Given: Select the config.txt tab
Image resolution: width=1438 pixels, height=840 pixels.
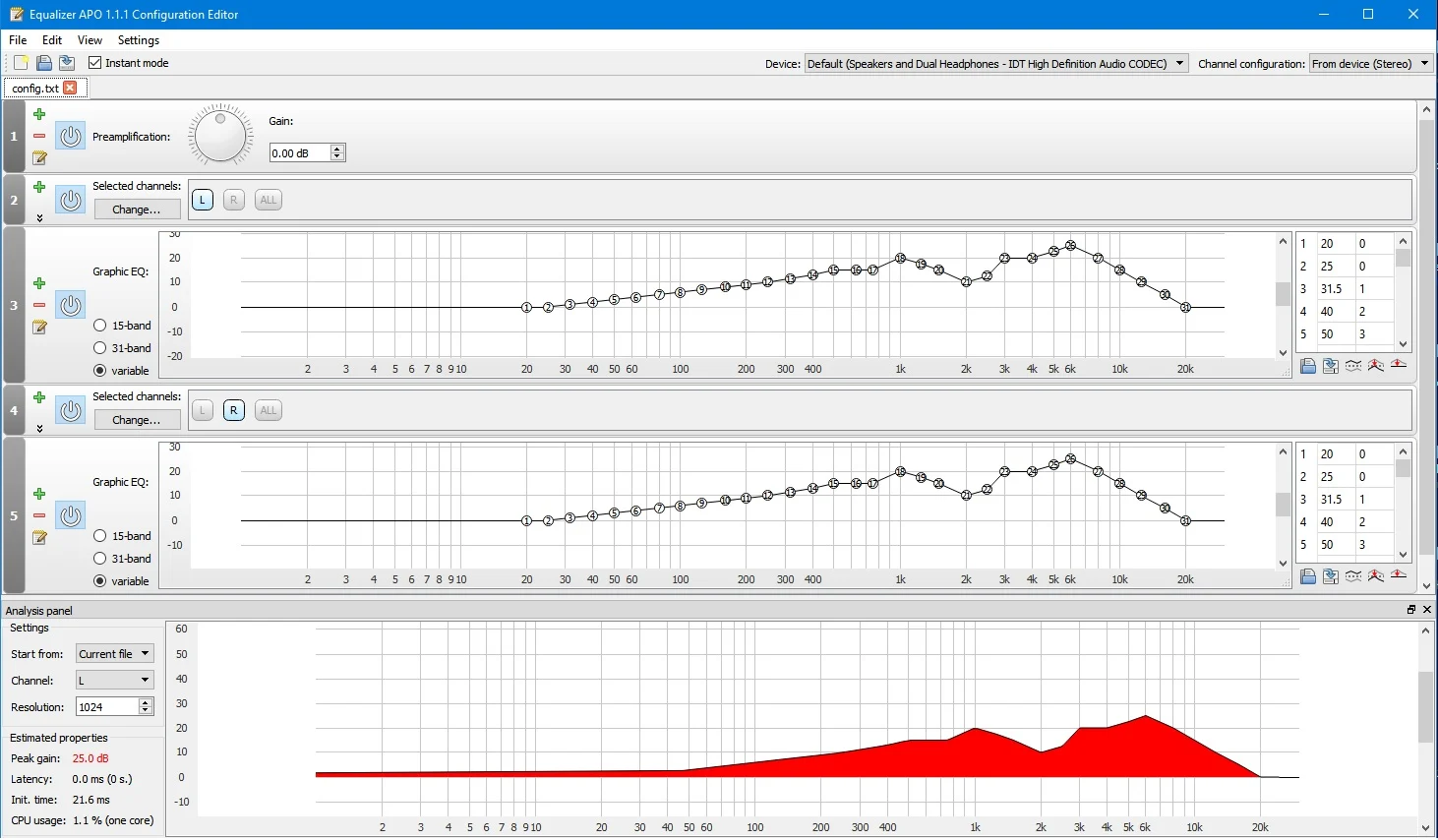Looking at the screenshot, I should (x=35, y=88).
